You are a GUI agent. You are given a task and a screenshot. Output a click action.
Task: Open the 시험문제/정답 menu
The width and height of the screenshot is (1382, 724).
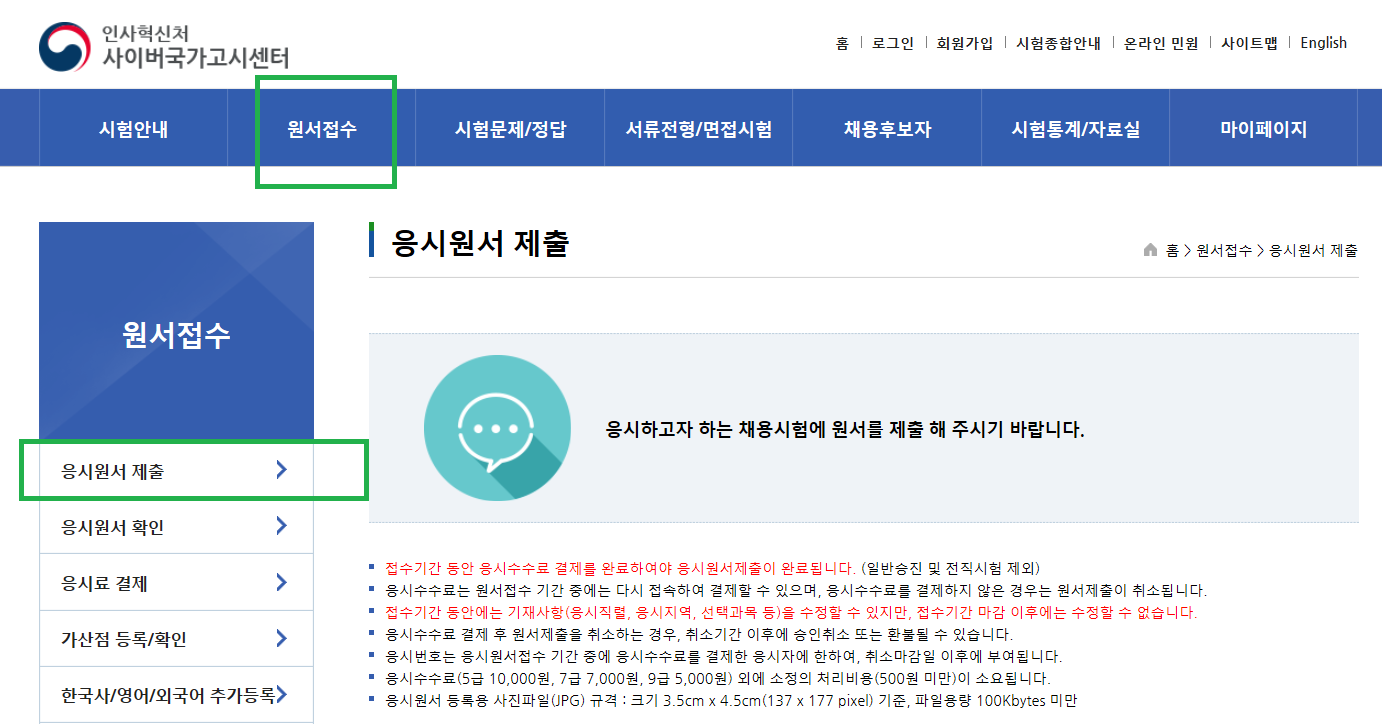(510, 129)
